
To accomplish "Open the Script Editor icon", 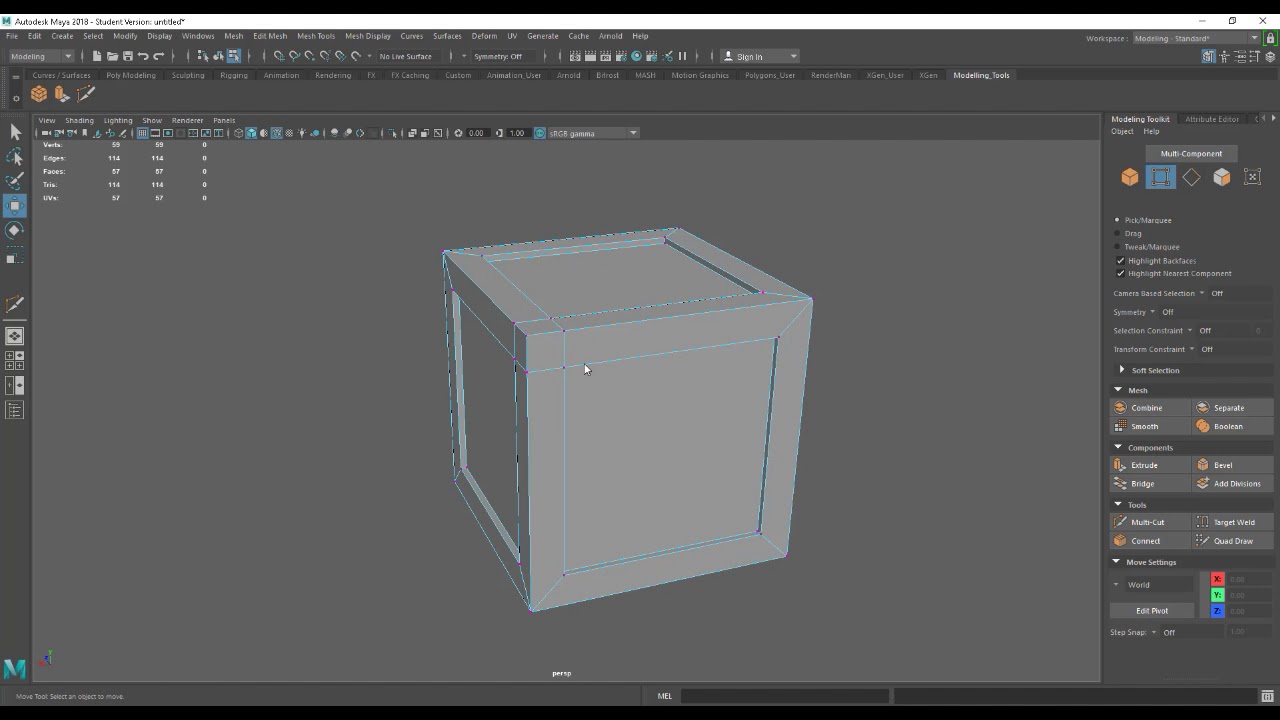I will tap(1267, 696).
